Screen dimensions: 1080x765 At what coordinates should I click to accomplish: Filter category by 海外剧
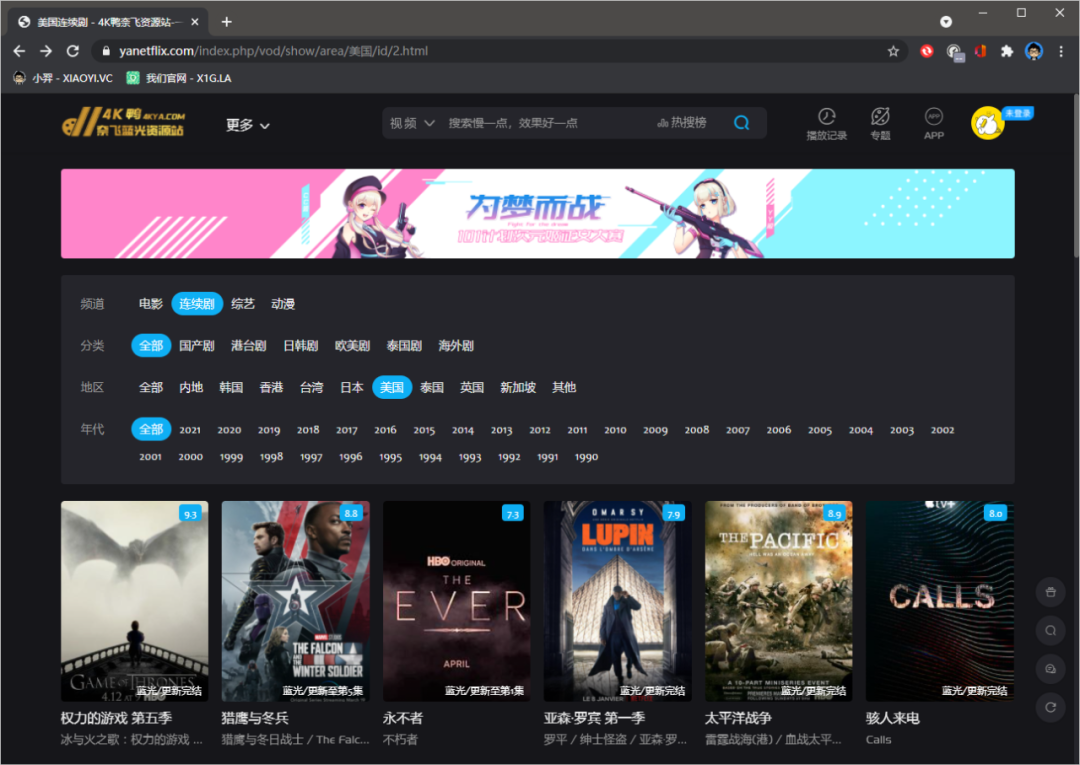tap(456, 346)
